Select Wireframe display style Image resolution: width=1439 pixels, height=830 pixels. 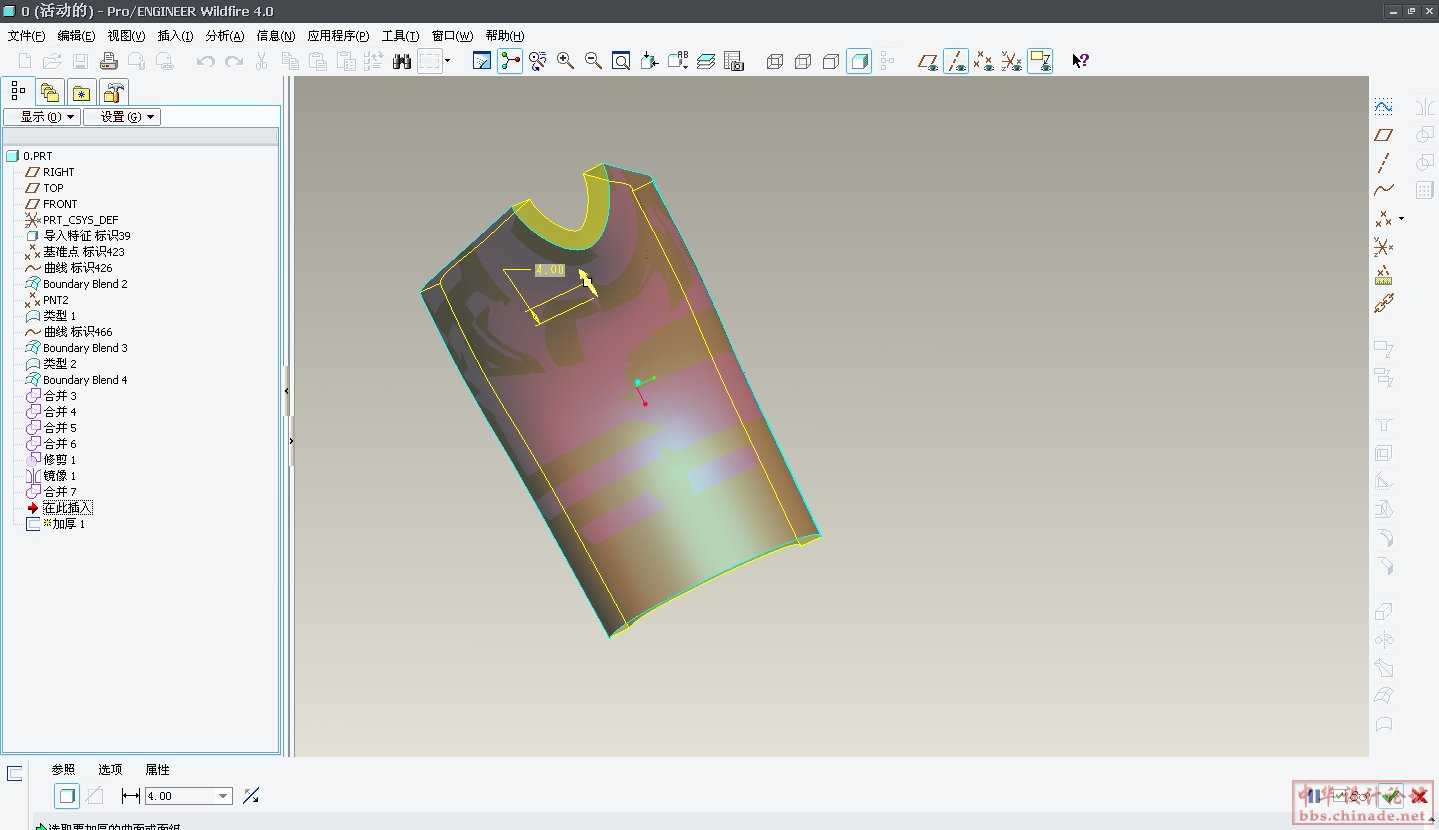click(x=774, y=61)
